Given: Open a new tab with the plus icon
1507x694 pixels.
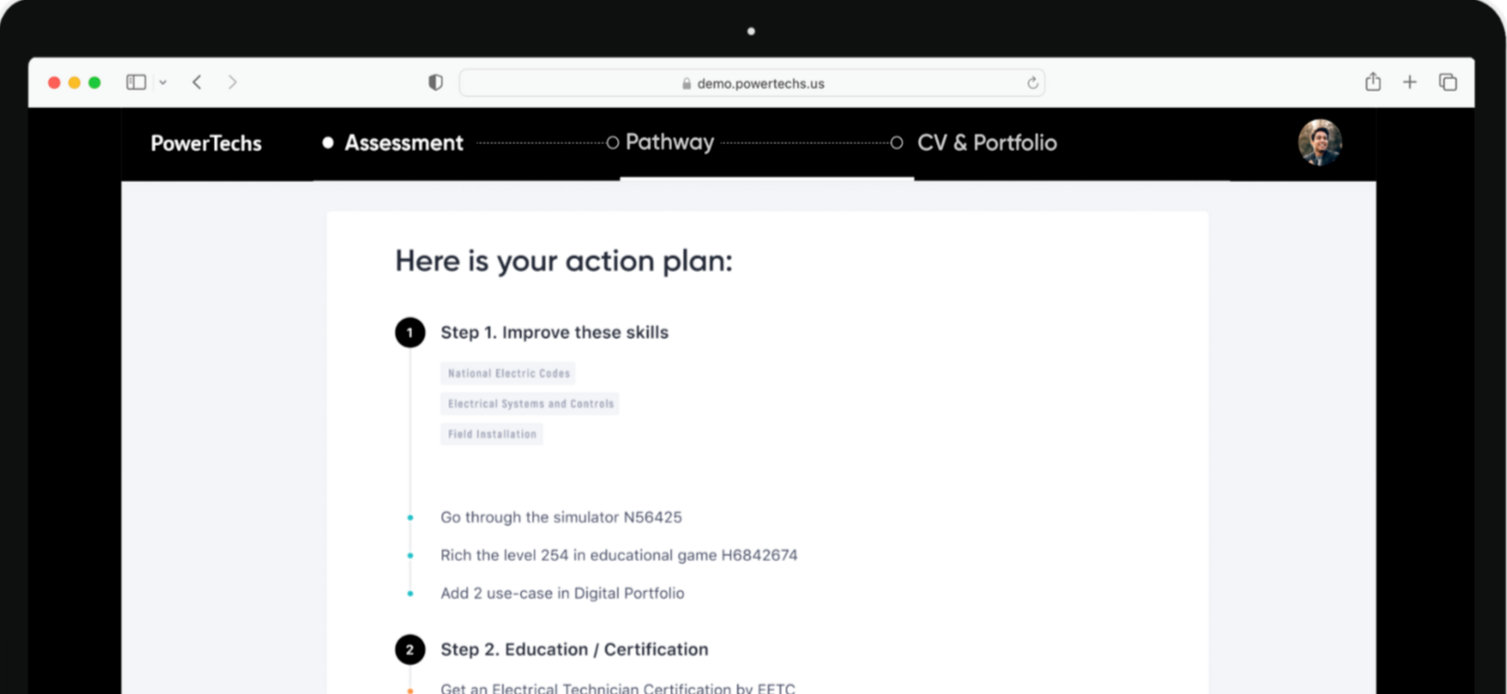Looking at the screenshot, I should (1409, 82).
